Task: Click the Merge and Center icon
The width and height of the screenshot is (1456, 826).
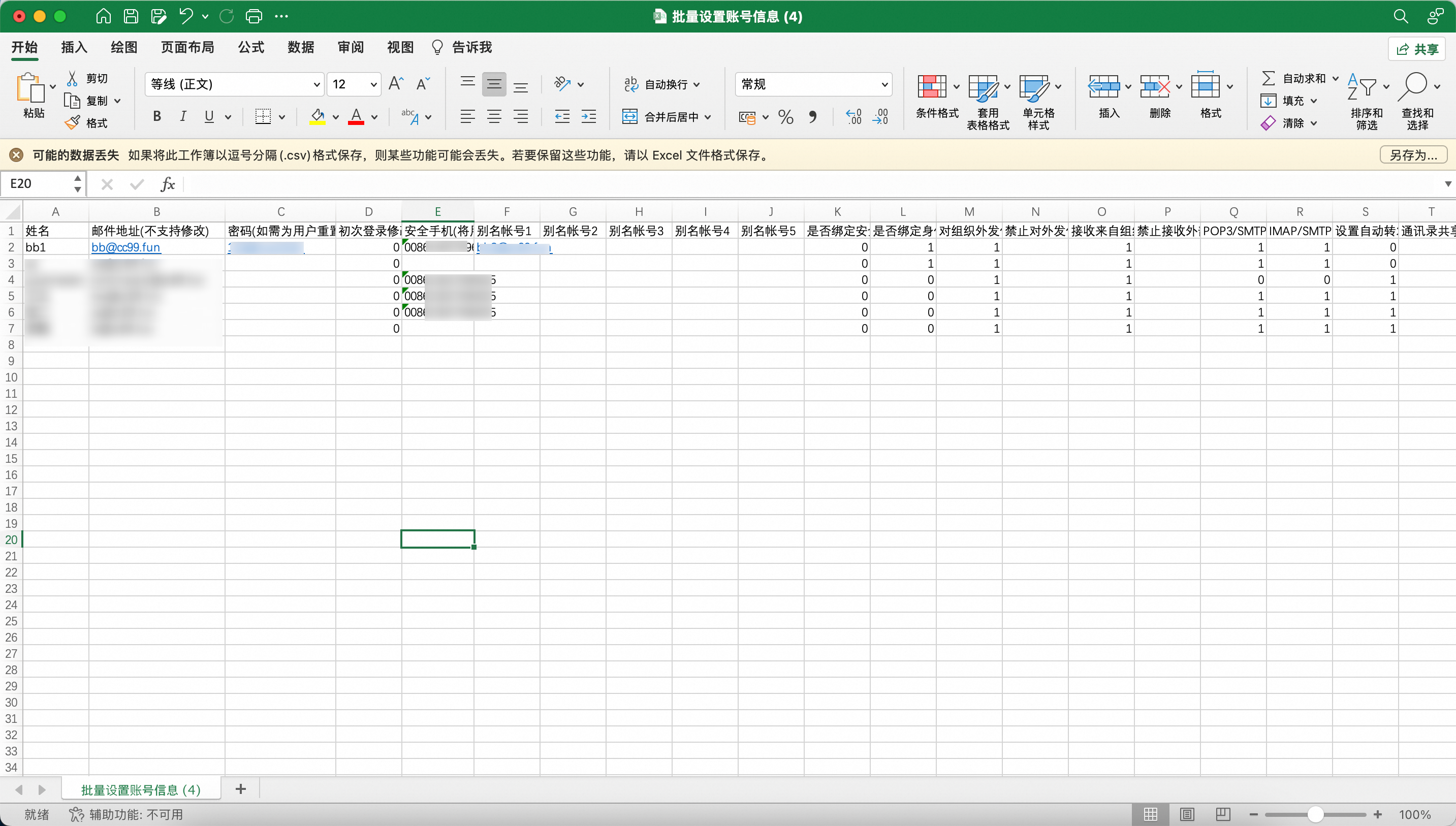Action: [629, 117]
